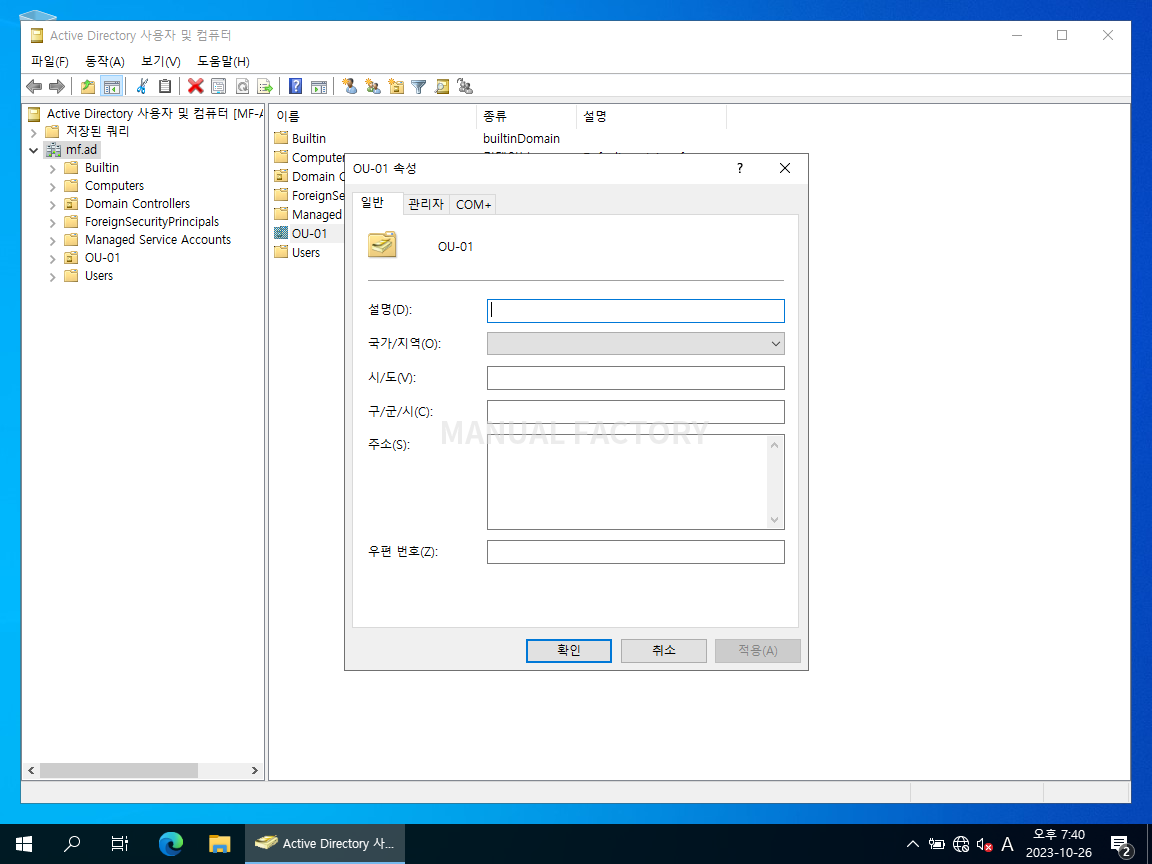Click inside the 주소(S) text area
This screenshot has width=1152, height=864.
point(628,482)
